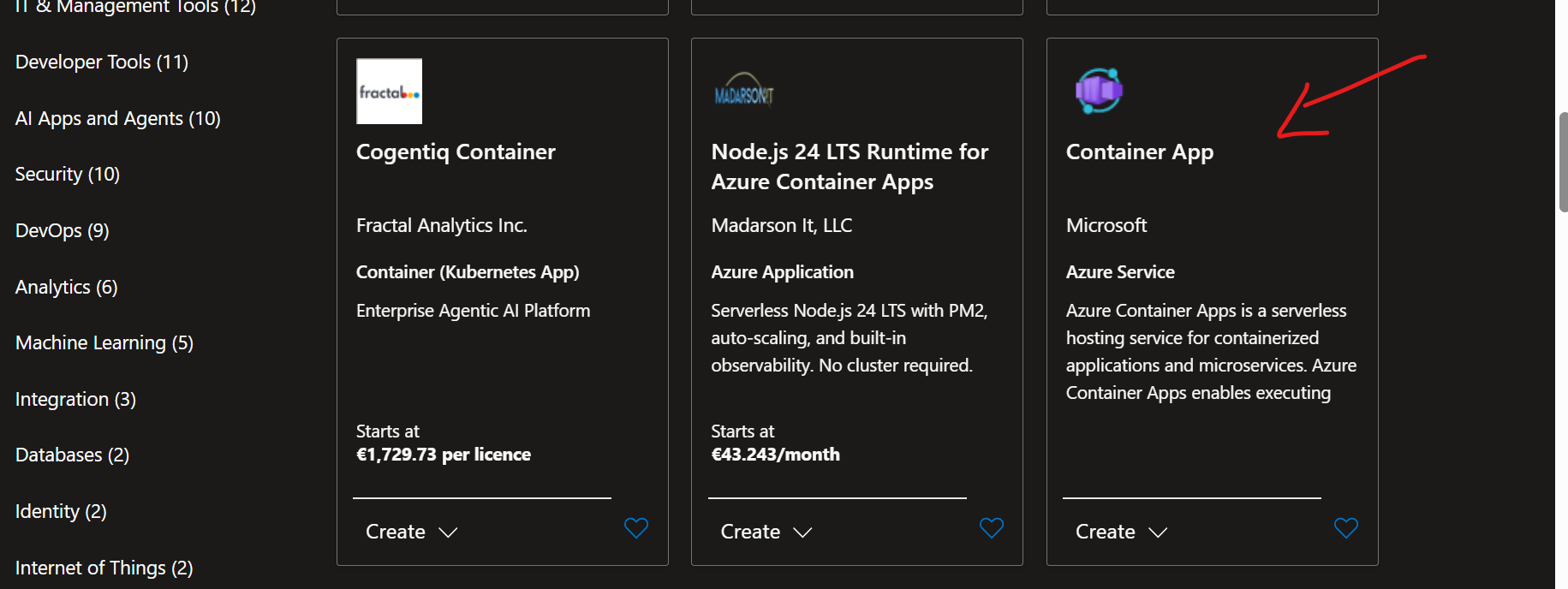1568x589 pixels.
Task: Click the Enterprise Agentic AI Platform description
Action: [x=474, y=311]
